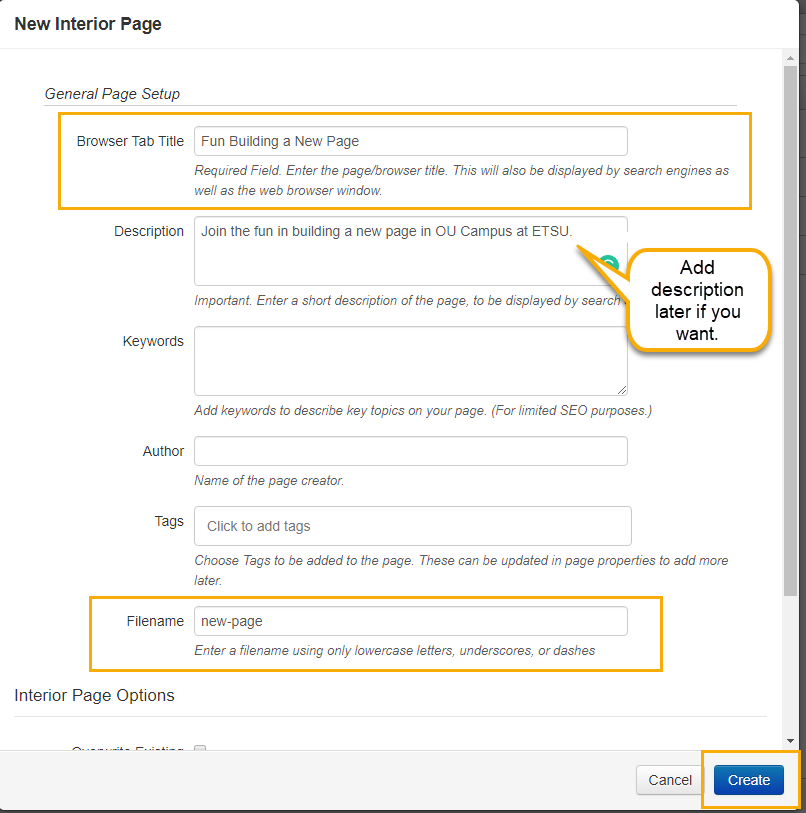806x813 pixels.
Task: Click the Browser Tab Title input field
Action: point(410,141)
